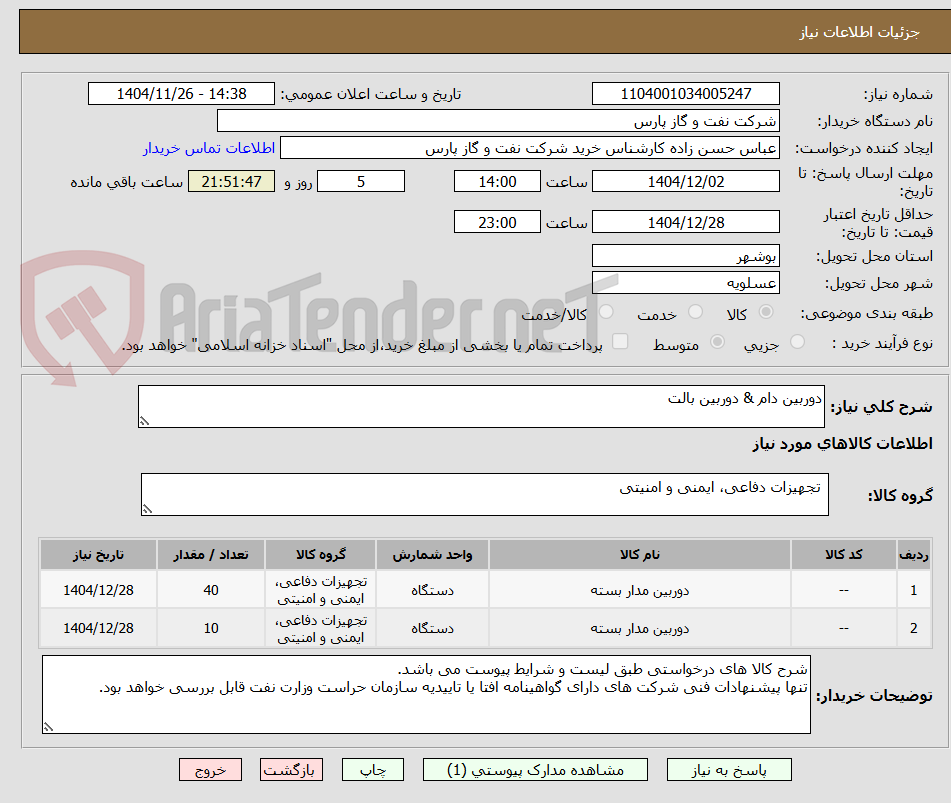The width and height of the screenshot is (951, 803).
Task: Click the requester field عباس حسن زاده
Action: [529, 148]
